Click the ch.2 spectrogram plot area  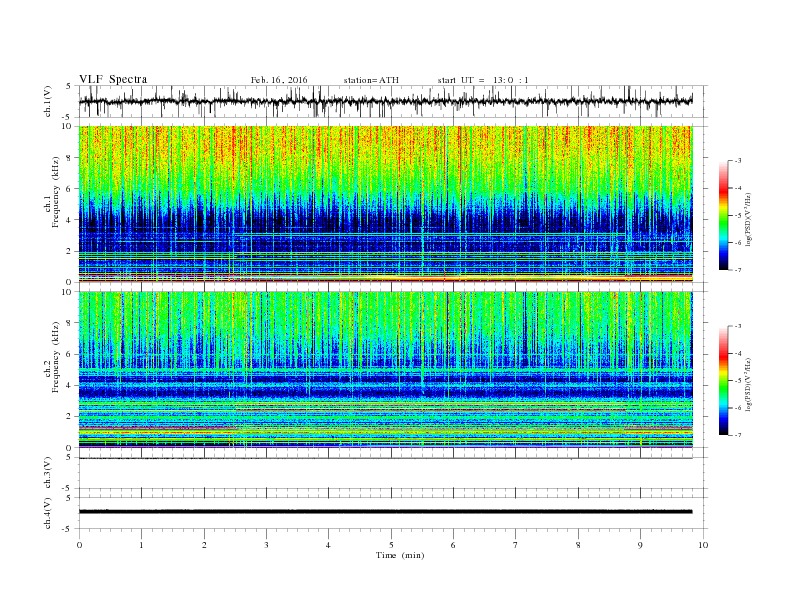pyautogui.click(x=385, y=370)
